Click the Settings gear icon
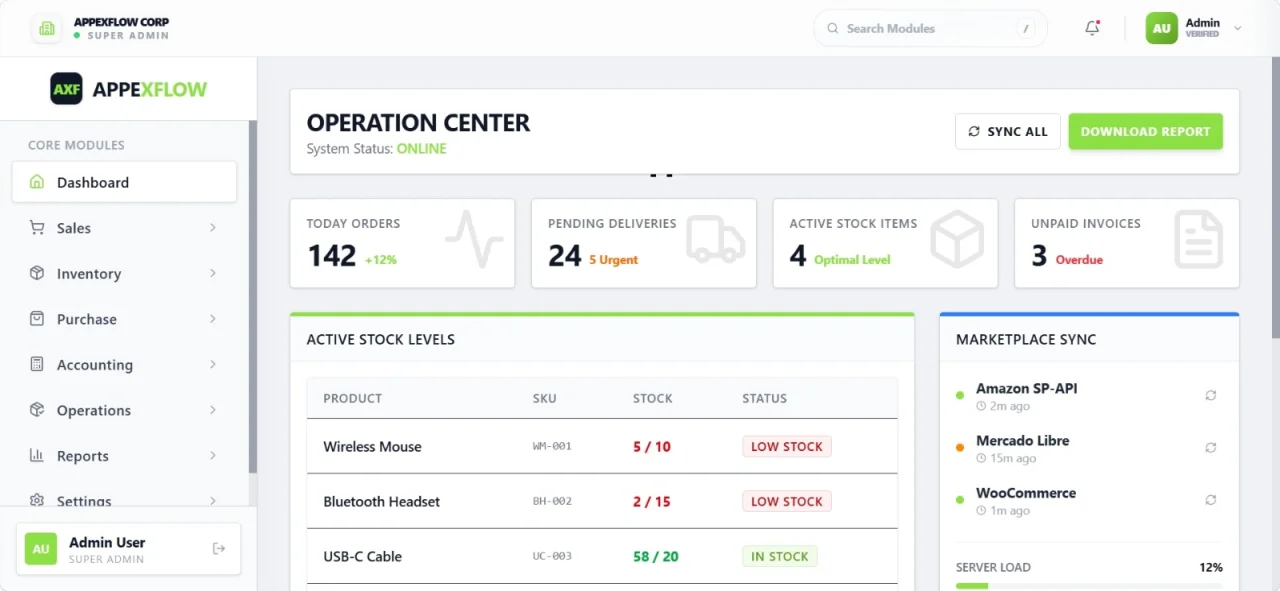Viewport: 1280px width, 591px height. 37,500
